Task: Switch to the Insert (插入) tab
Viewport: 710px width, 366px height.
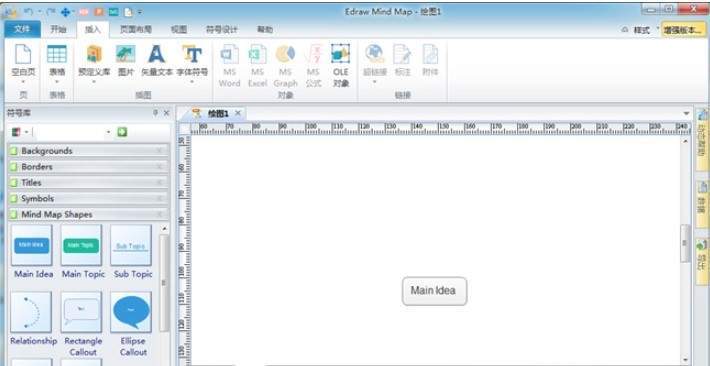Action: (x=93, y=29)
